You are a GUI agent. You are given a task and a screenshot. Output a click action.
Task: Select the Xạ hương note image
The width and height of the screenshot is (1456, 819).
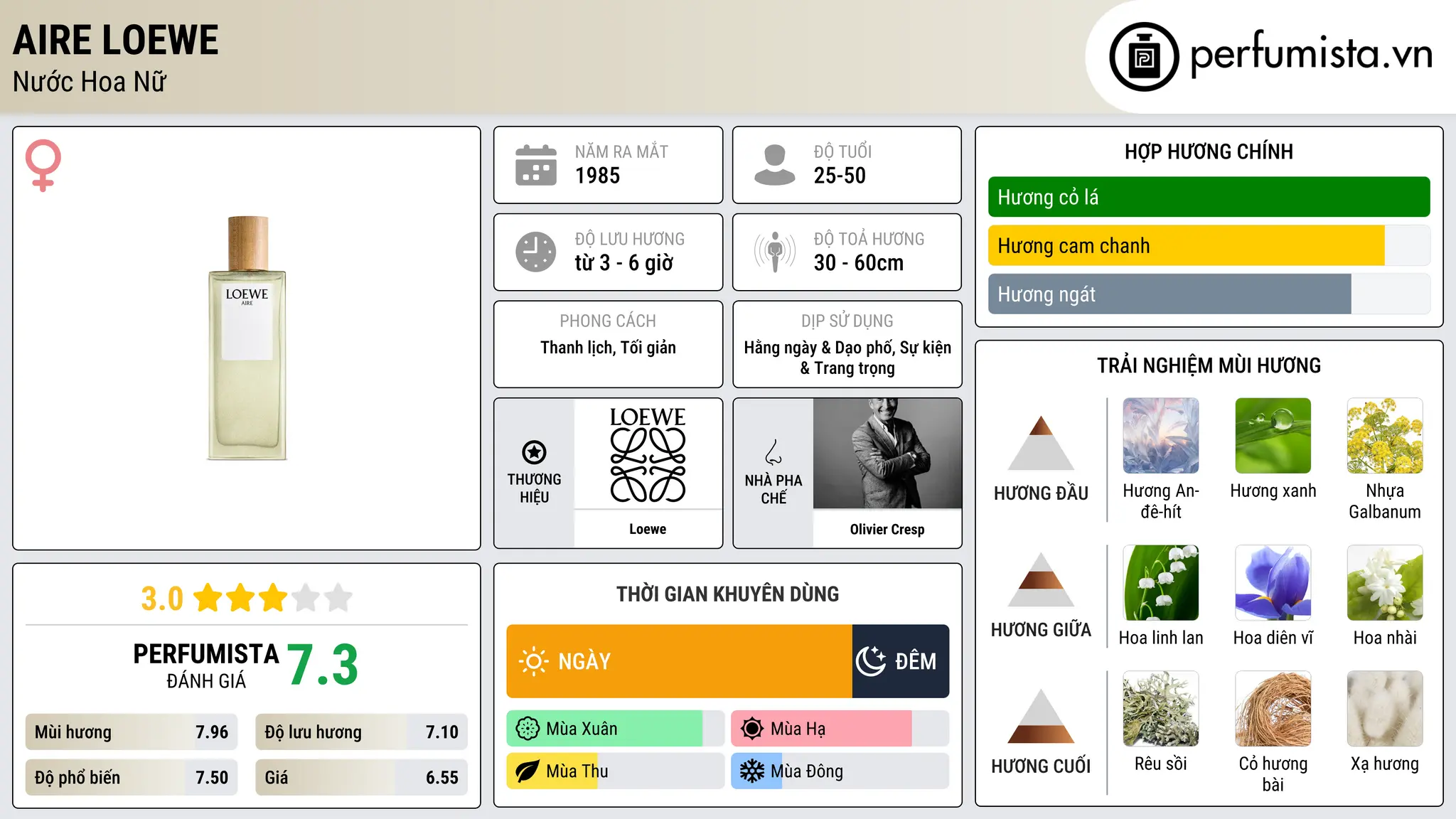tap(1385, 709)
